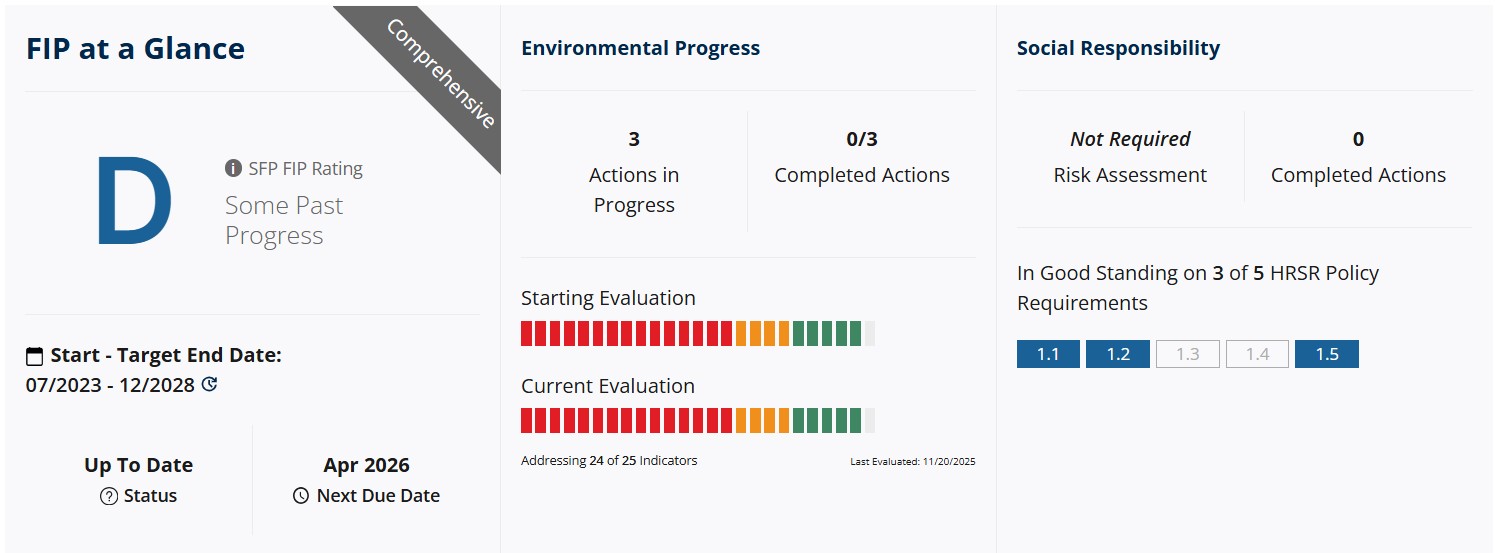Select the Environmental Progress heading
Screen dimensions: 1497x553
tap(640, 48)
